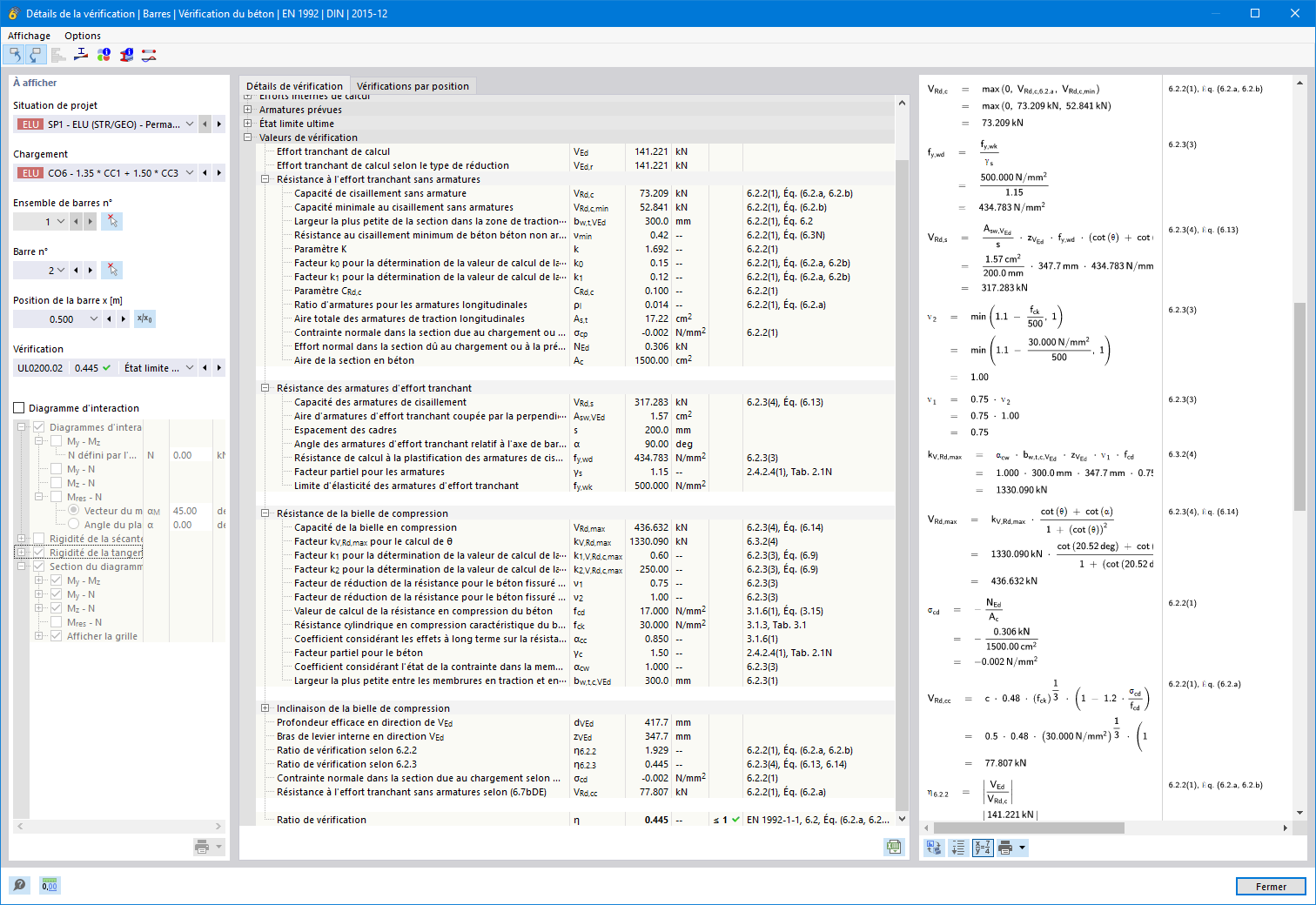Open the Options menu
Screen dimensions: 1316x905
point(83,36)
